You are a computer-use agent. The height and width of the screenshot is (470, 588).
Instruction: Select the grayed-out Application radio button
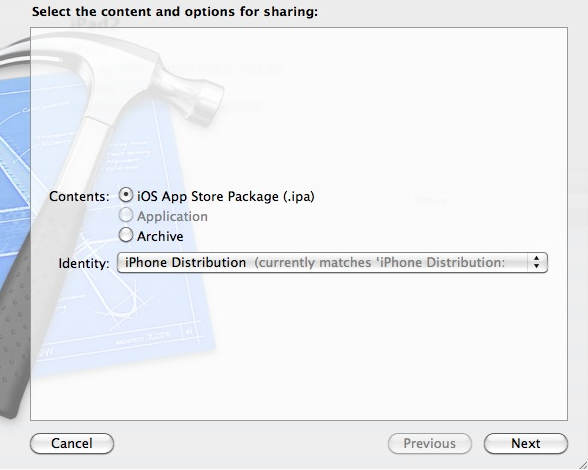click(126, 215)
